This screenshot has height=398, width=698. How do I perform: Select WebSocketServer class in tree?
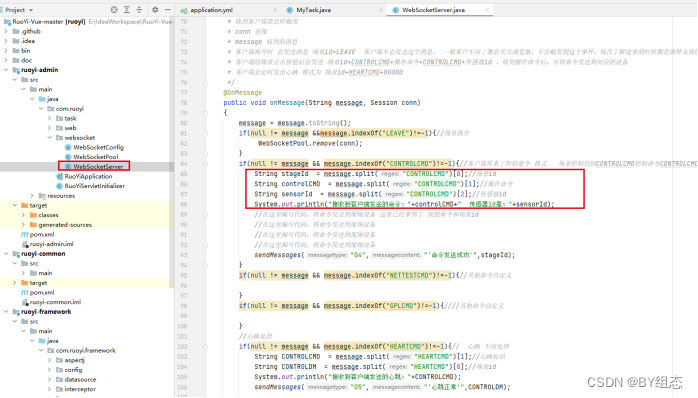98,167
